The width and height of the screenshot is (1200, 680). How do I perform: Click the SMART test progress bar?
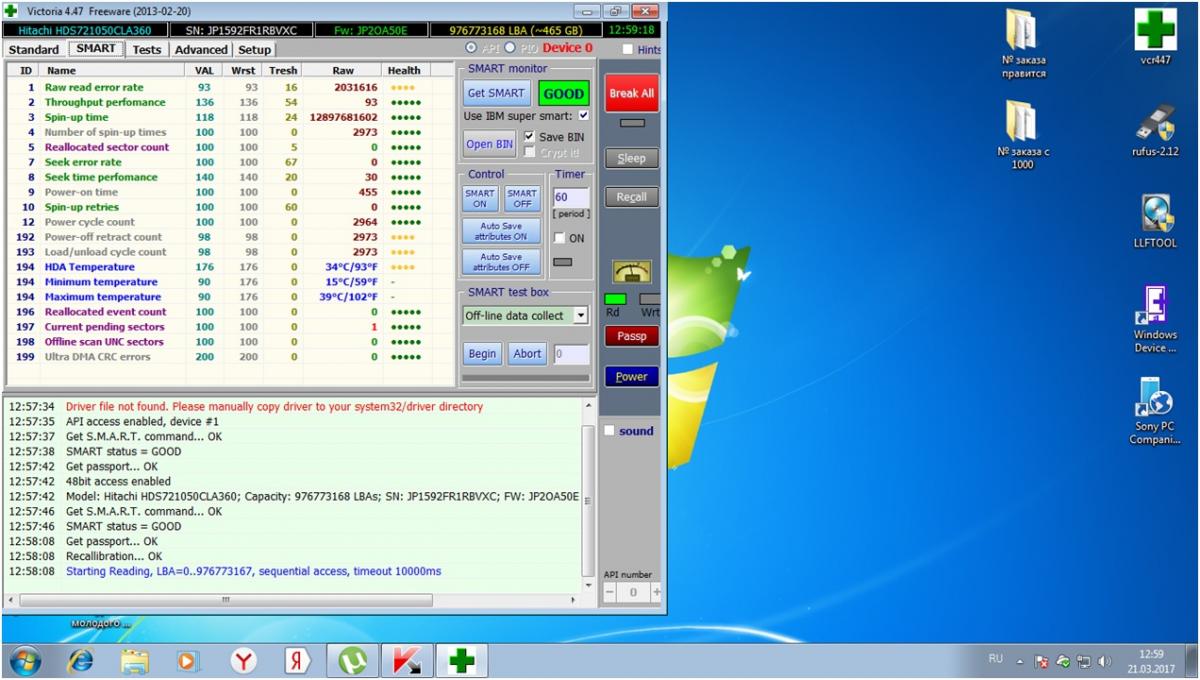525,378
